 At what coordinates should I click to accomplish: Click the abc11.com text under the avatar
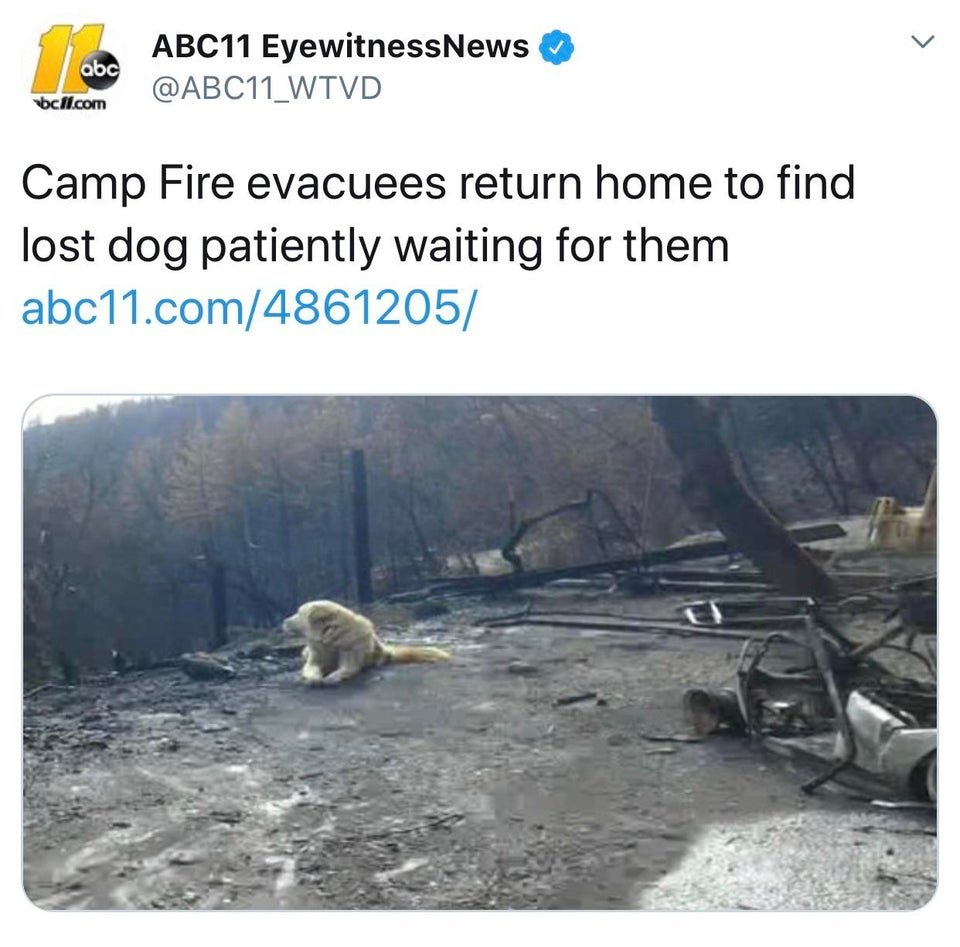(69, 103)
